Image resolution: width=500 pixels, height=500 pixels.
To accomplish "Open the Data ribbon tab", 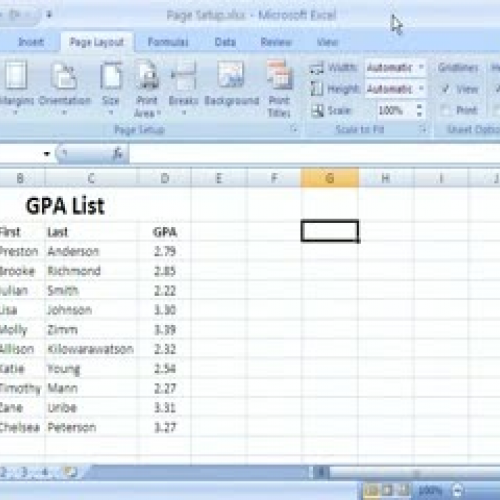I will (225, 42).
